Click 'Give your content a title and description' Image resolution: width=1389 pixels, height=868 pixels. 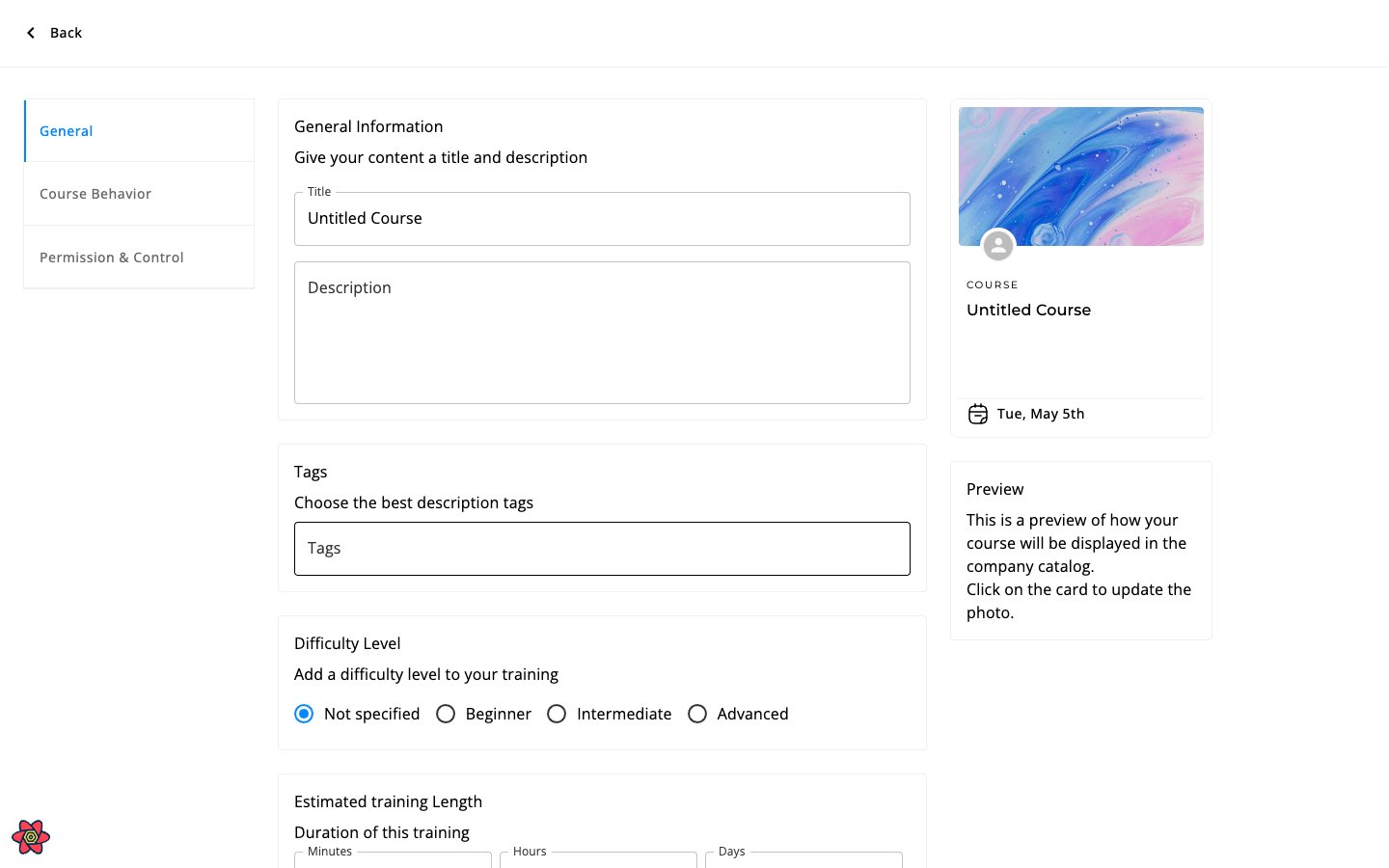tap(441, 157)
